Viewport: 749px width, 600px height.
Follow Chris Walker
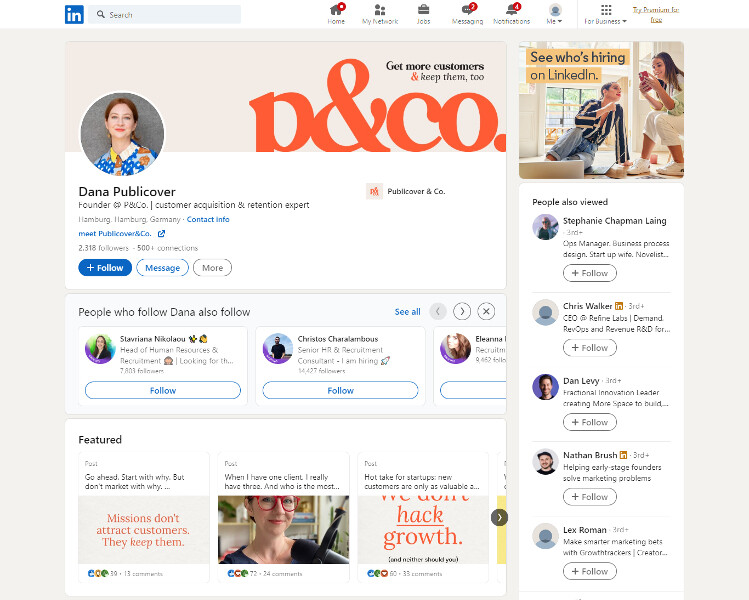point(589,347)
